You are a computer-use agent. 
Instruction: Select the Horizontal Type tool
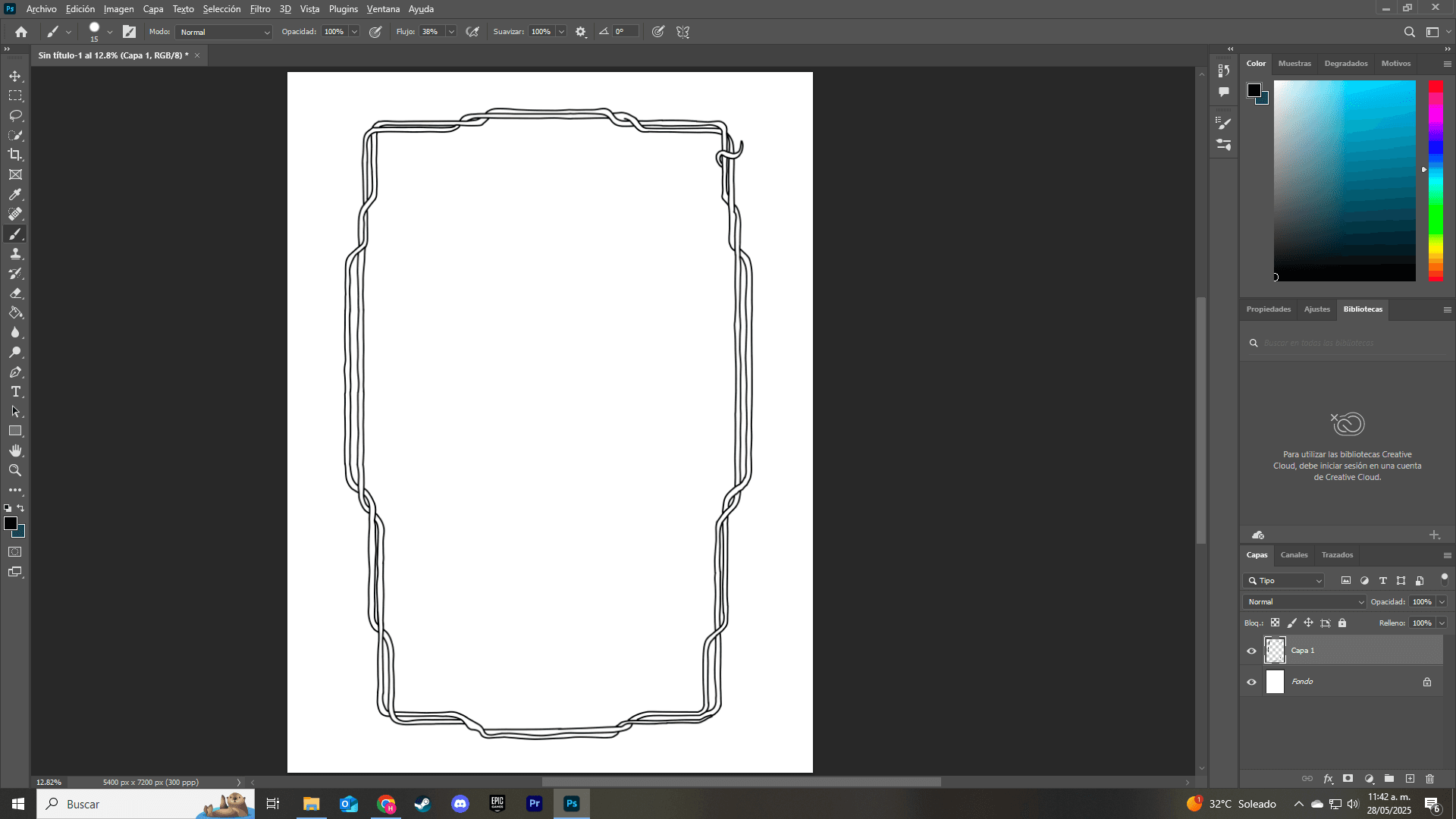15,392
